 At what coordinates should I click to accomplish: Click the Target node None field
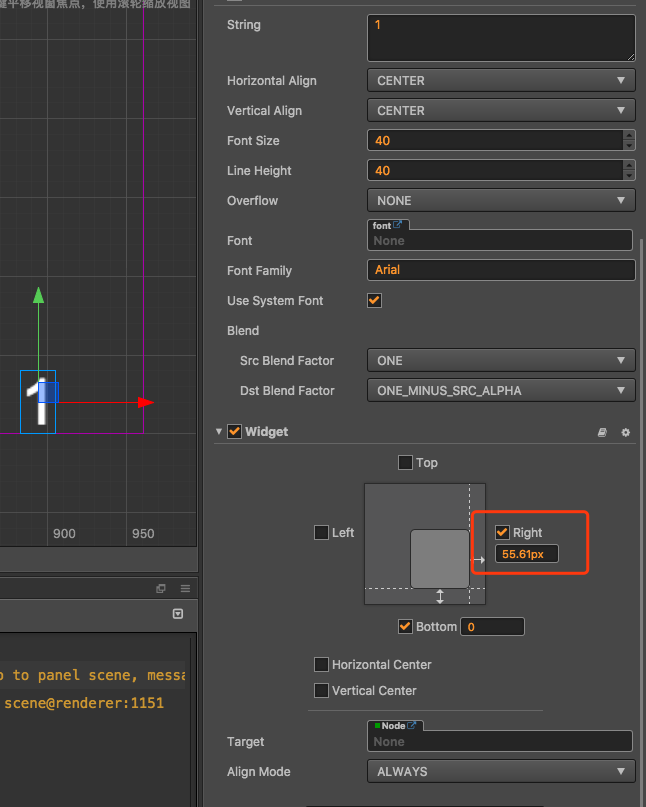pyautogui.click(x=500, y=742)
